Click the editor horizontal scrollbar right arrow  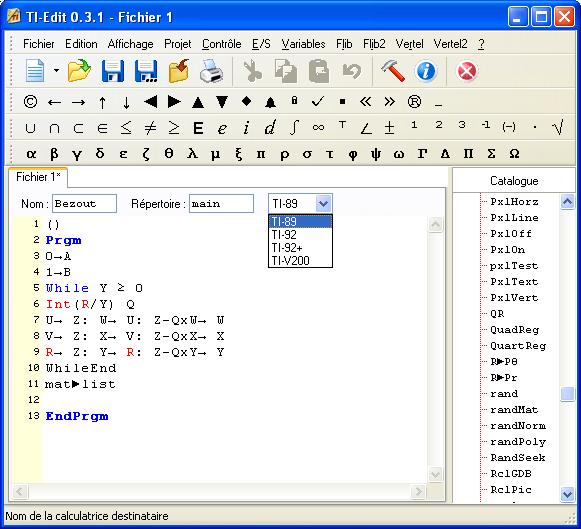(x=419, y=492)
